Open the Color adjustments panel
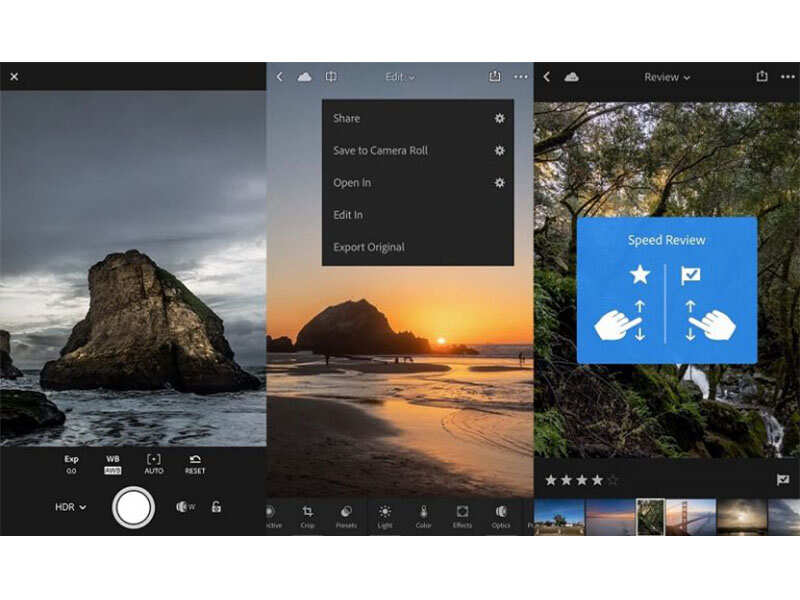 tap(422, 512)
